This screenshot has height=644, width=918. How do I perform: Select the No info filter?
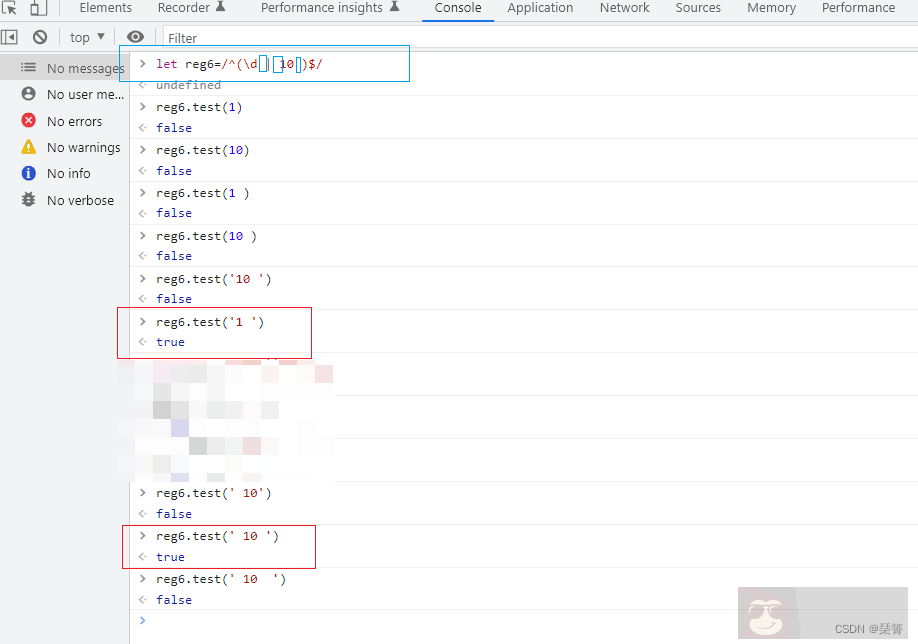68,173
